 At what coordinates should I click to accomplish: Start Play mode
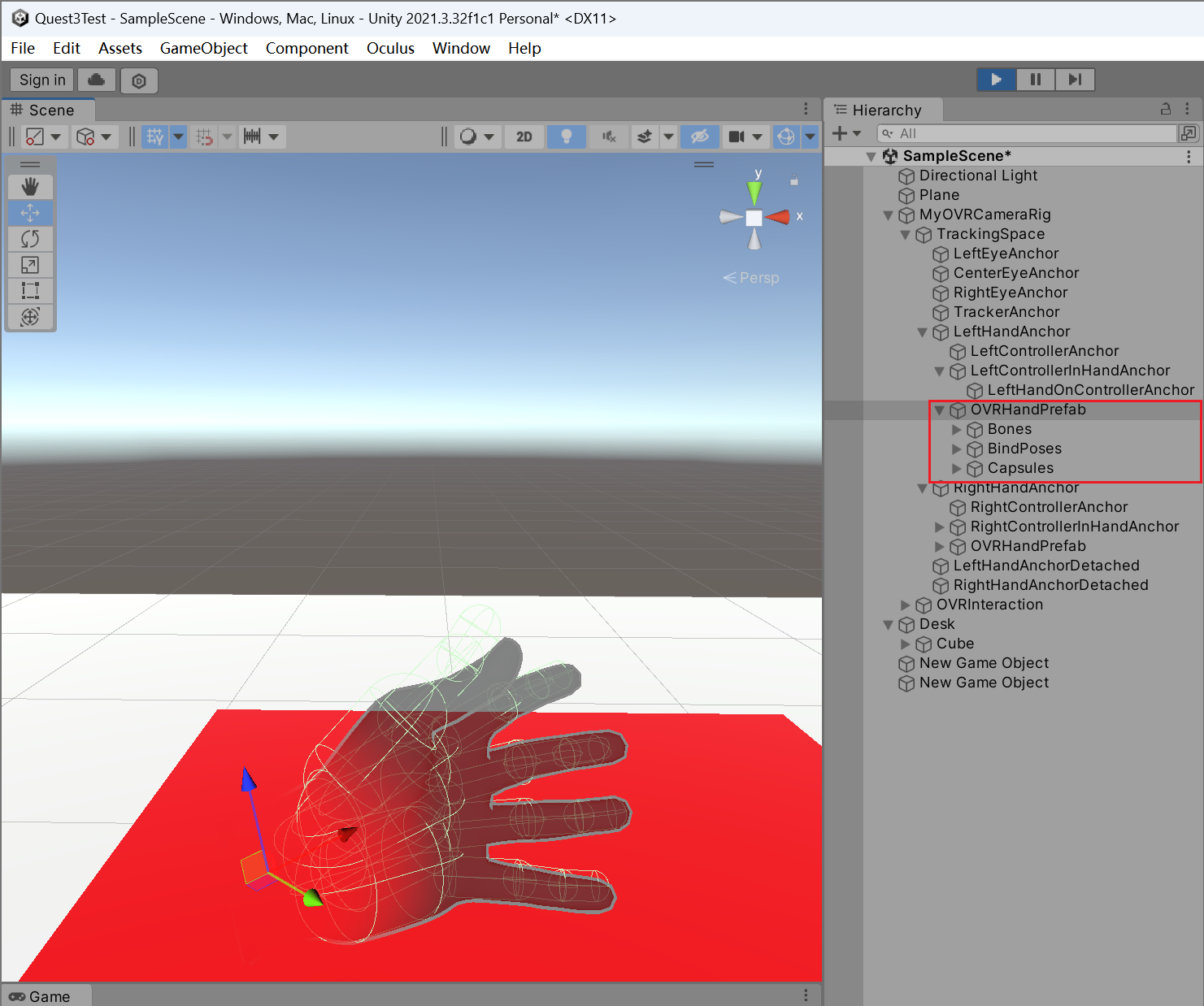tap(997, 80)
